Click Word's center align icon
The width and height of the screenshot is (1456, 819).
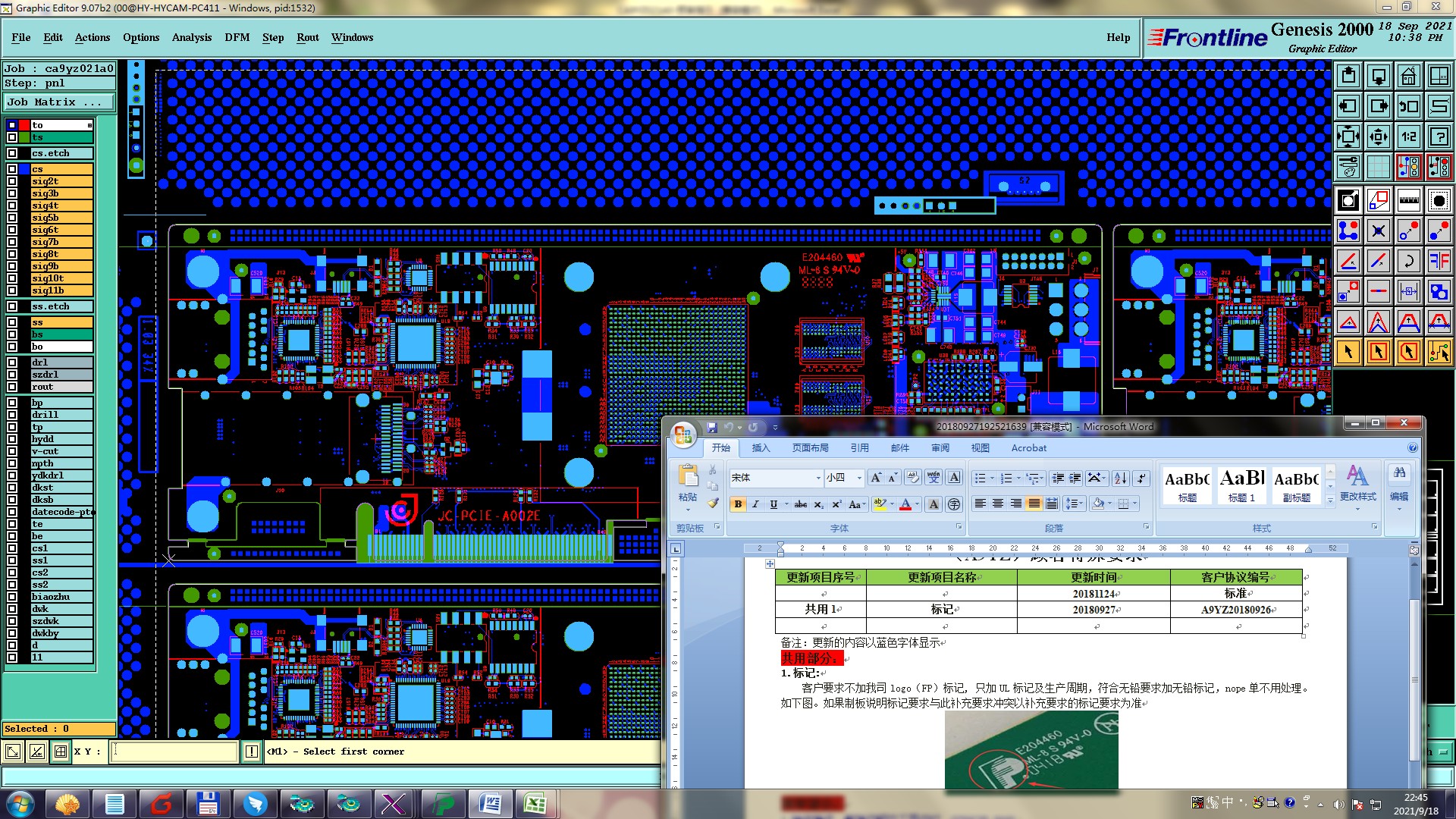point(998,504)
